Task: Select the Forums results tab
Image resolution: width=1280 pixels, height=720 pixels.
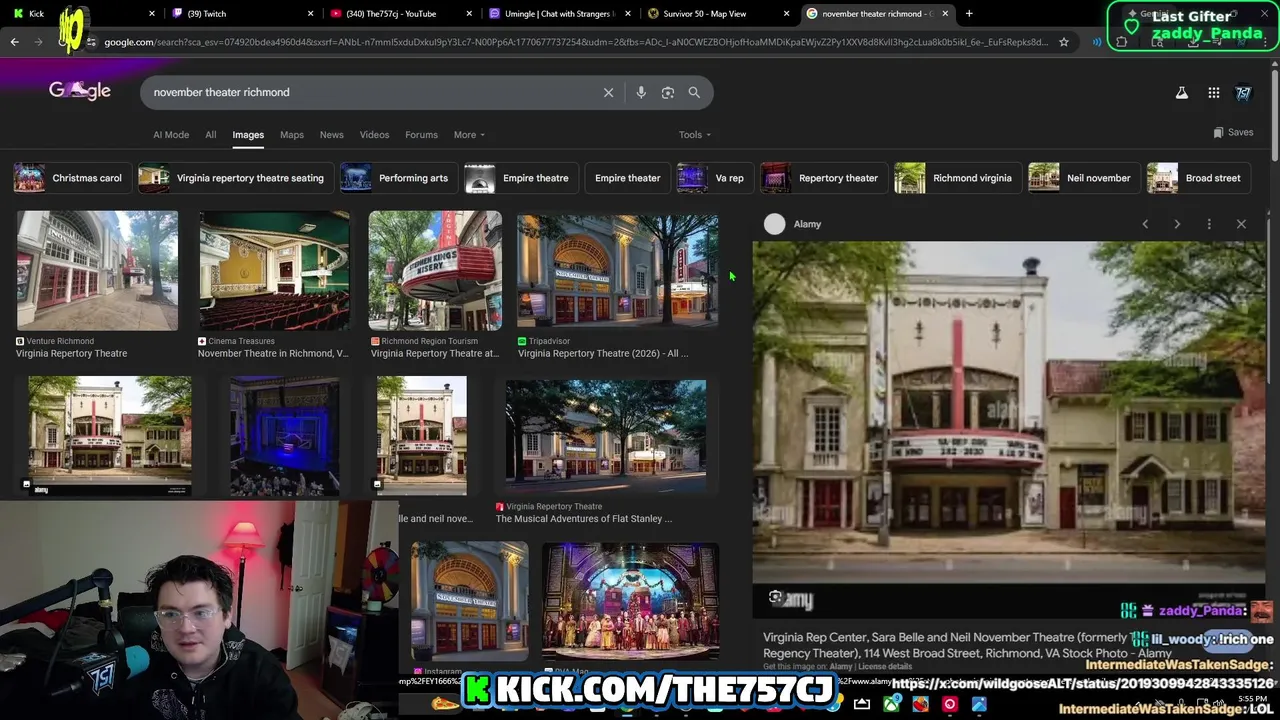Action: pos(421,135)
